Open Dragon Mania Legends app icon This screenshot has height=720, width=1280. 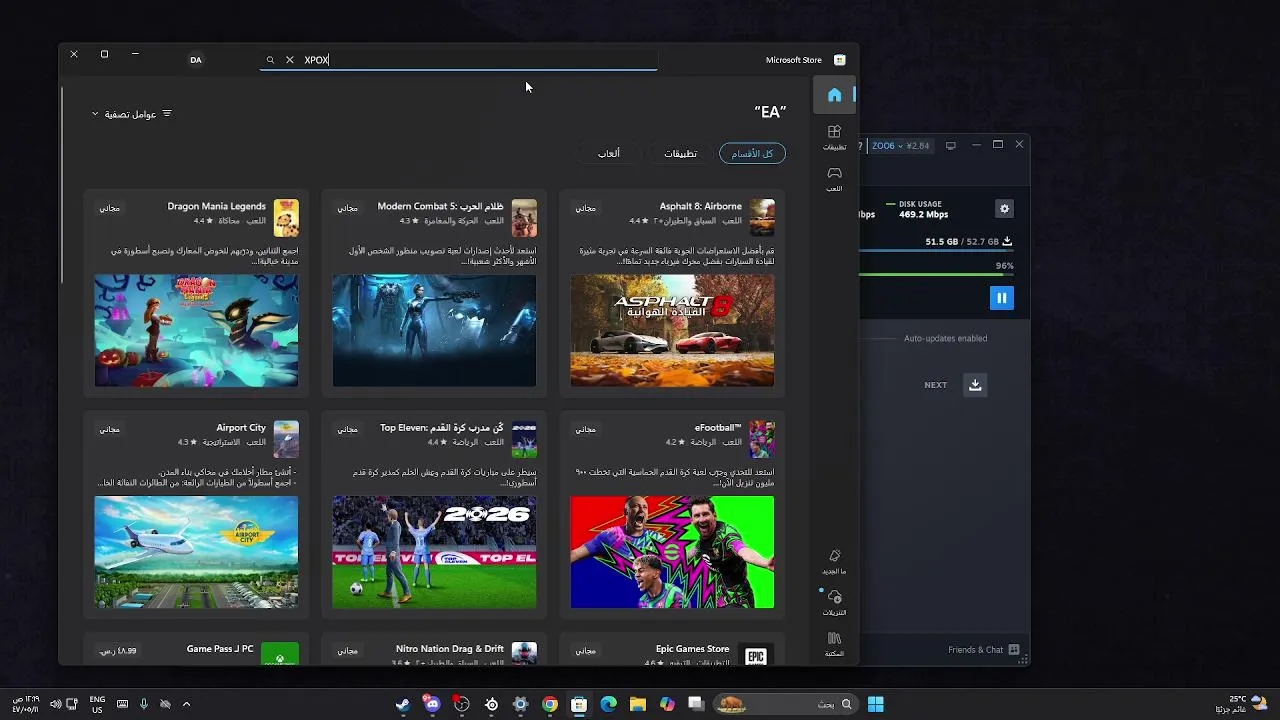click(x=286, y=217)
